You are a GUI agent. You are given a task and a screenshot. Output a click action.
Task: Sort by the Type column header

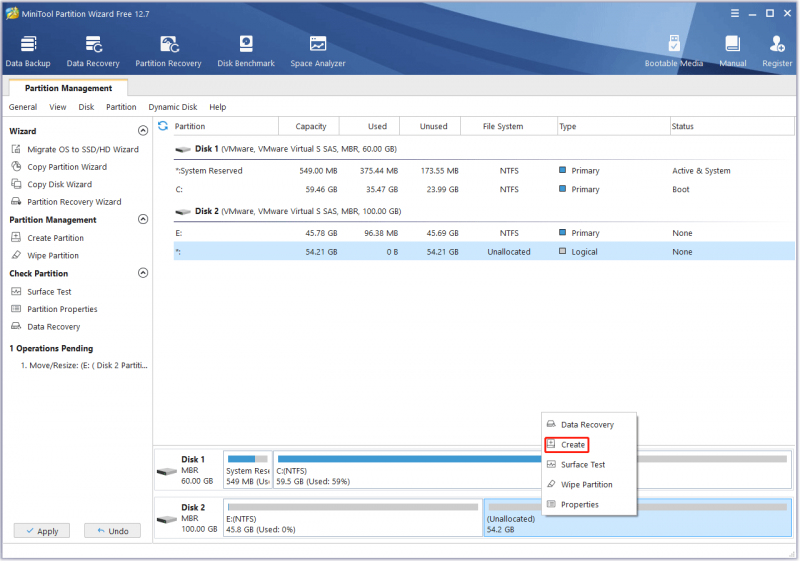click(x=614, y=126)
